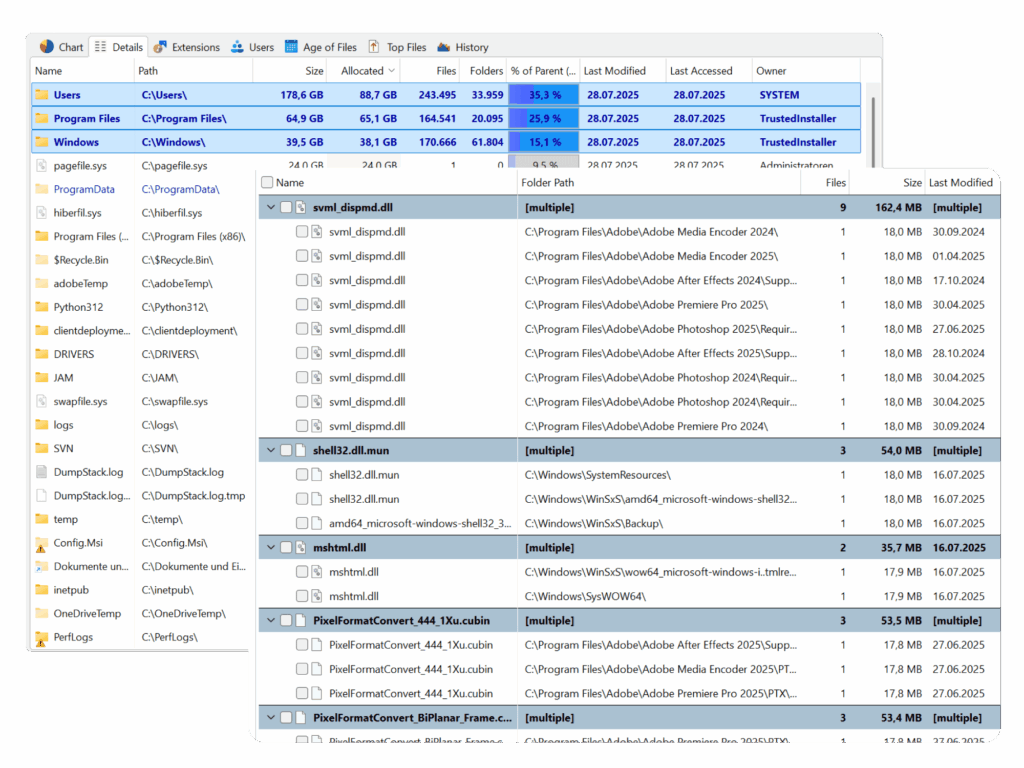
Task: Switch to the Users tab
Action: click(x=252, y=47)
